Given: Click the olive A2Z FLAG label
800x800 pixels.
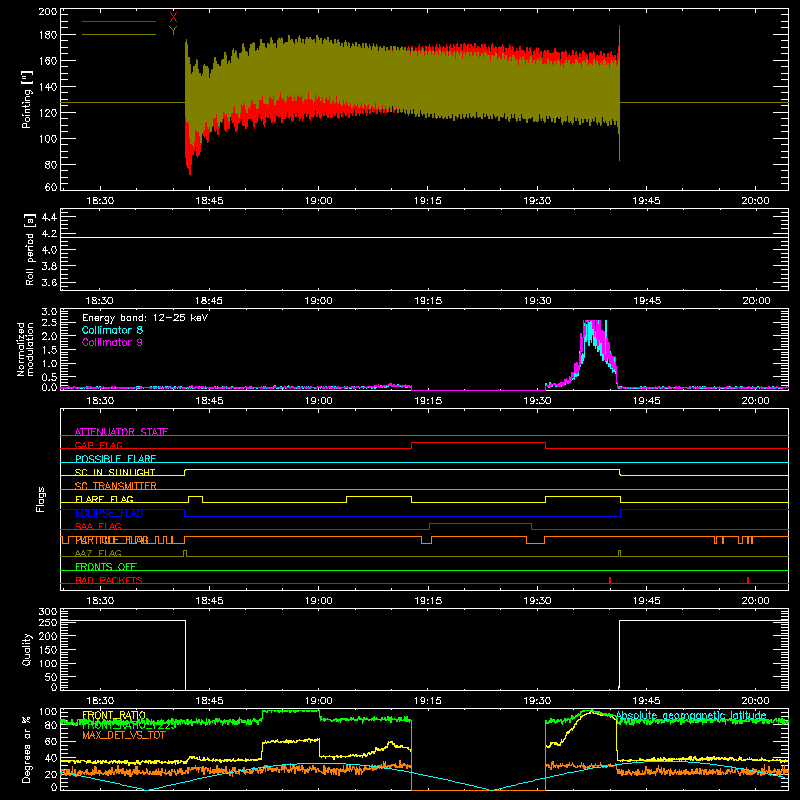Looking at the screenshot, I should [x=98, y=553].
